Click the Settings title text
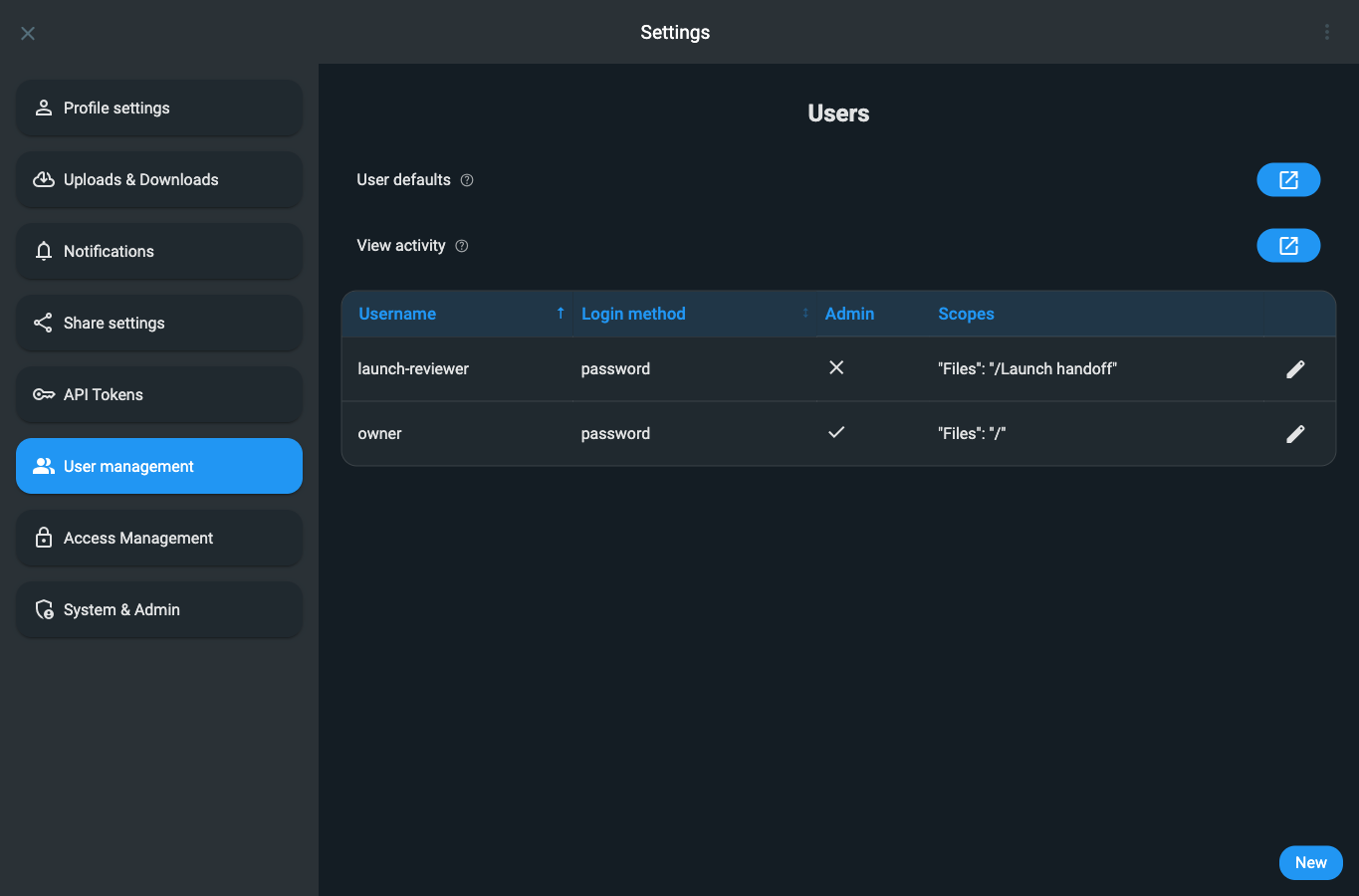The width and height of the screenshot is (1359, 896). click(x=675, y=33)
